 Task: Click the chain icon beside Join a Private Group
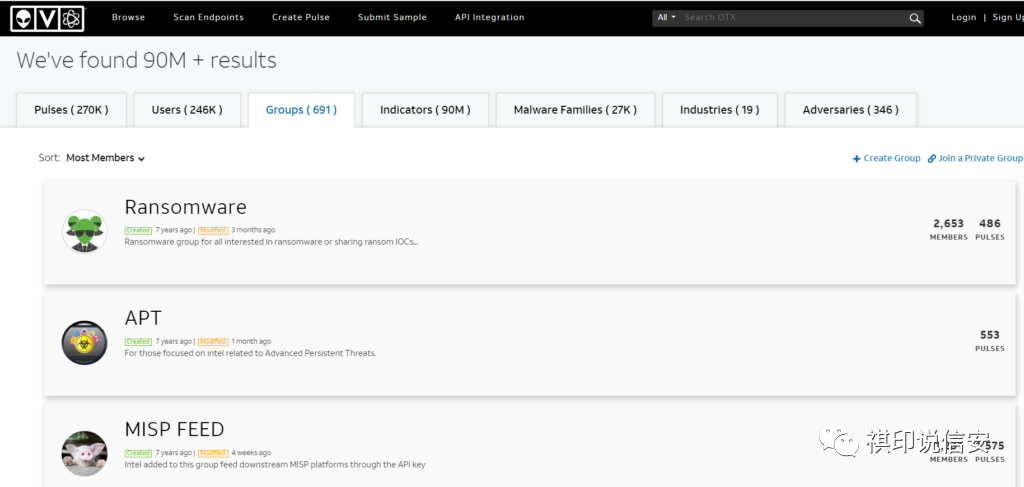932,159
